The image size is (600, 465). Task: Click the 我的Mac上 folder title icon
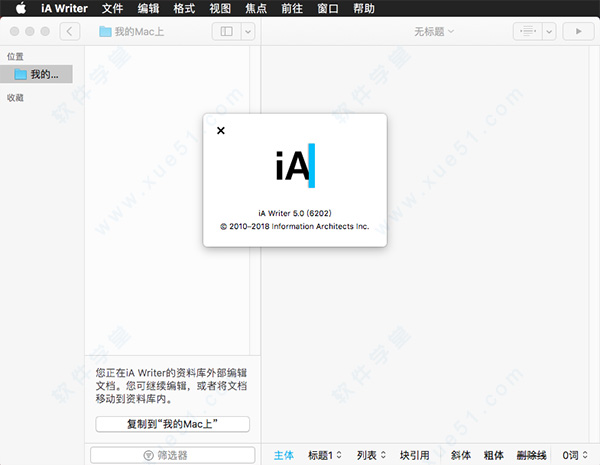click(x=105, y=31)
